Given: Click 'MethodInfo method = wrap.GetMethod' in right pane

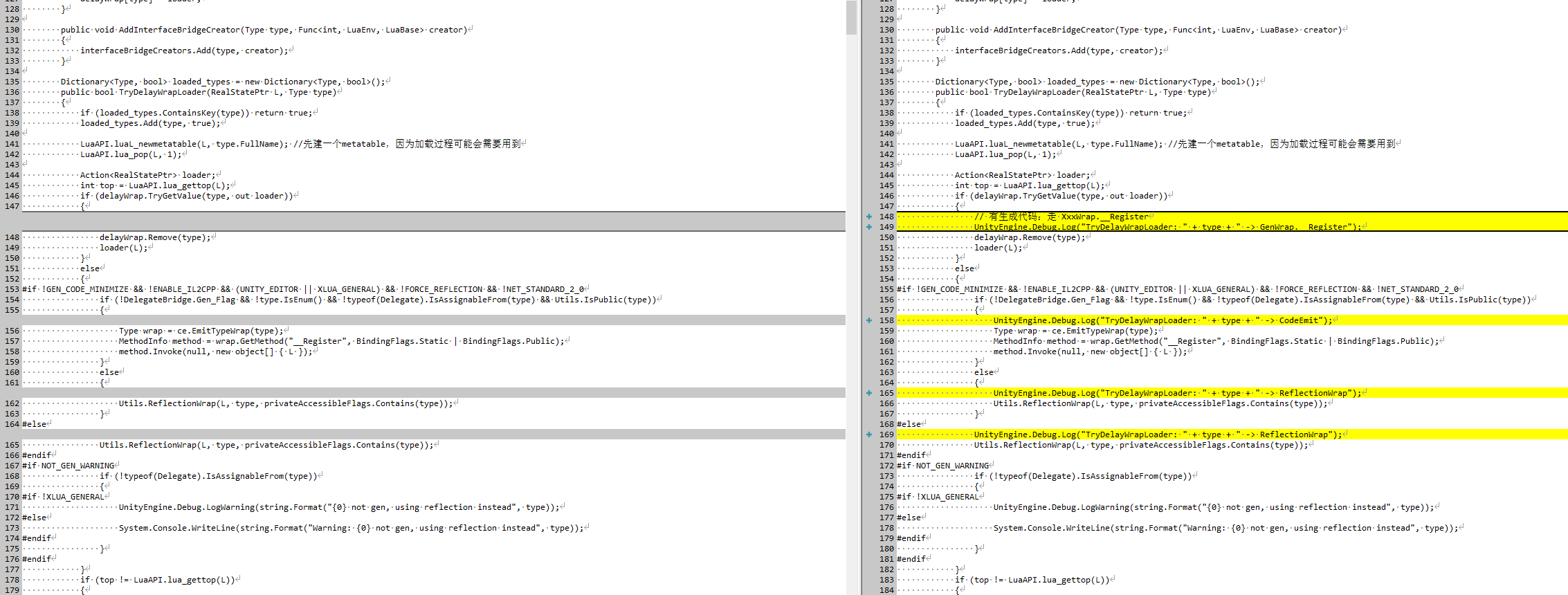Looking at the screenshot, I should [1216, 341].
